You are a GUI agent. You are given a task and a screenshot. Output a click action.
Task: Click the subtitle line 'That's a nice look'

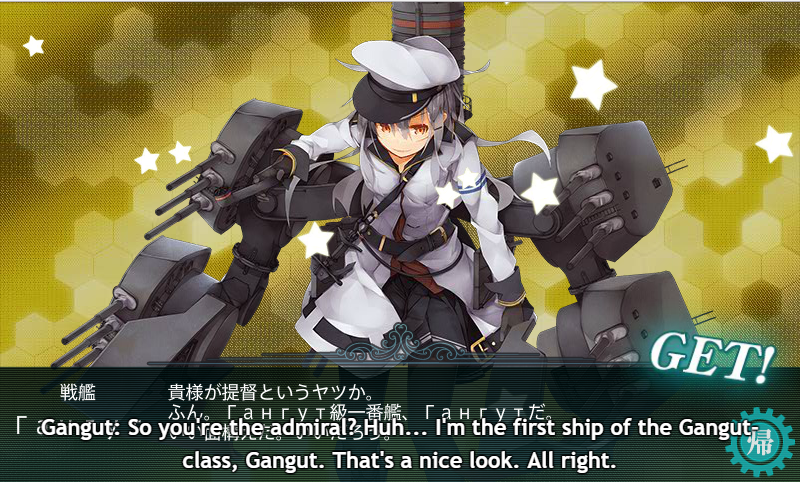427,461
